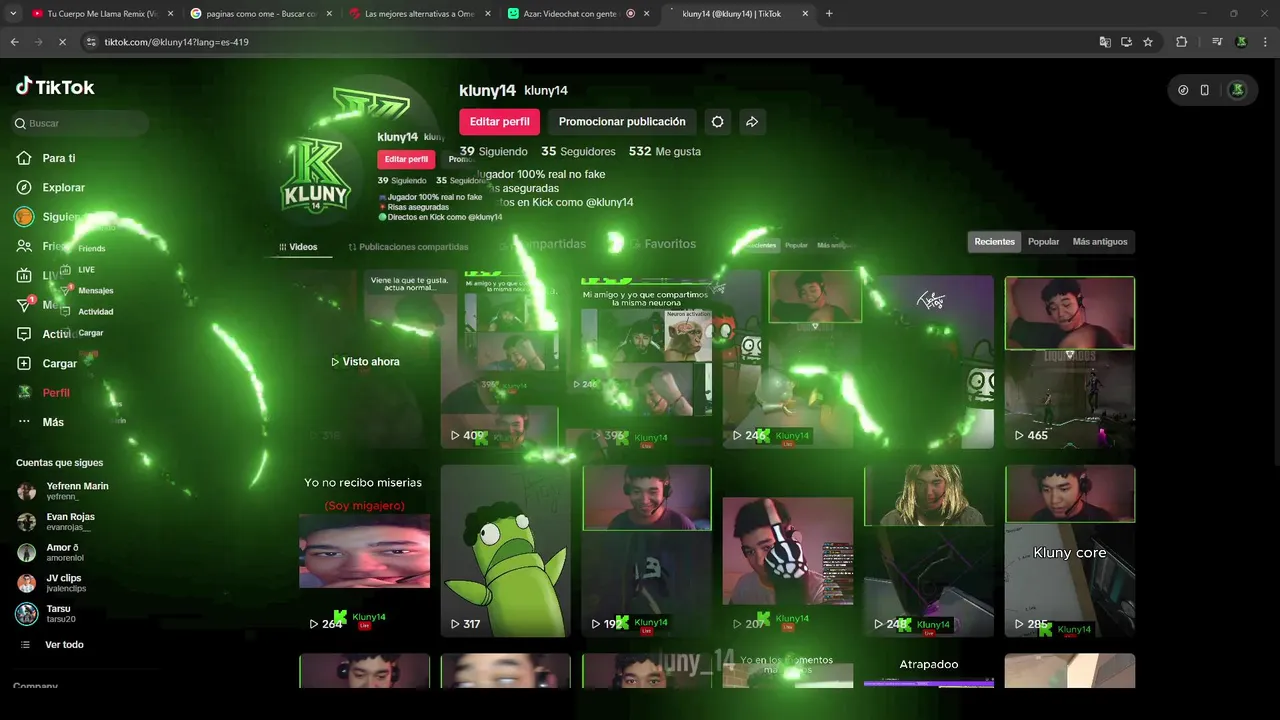
Task: Click the large red Editar perfil button
Action: (x=500, y=122)
